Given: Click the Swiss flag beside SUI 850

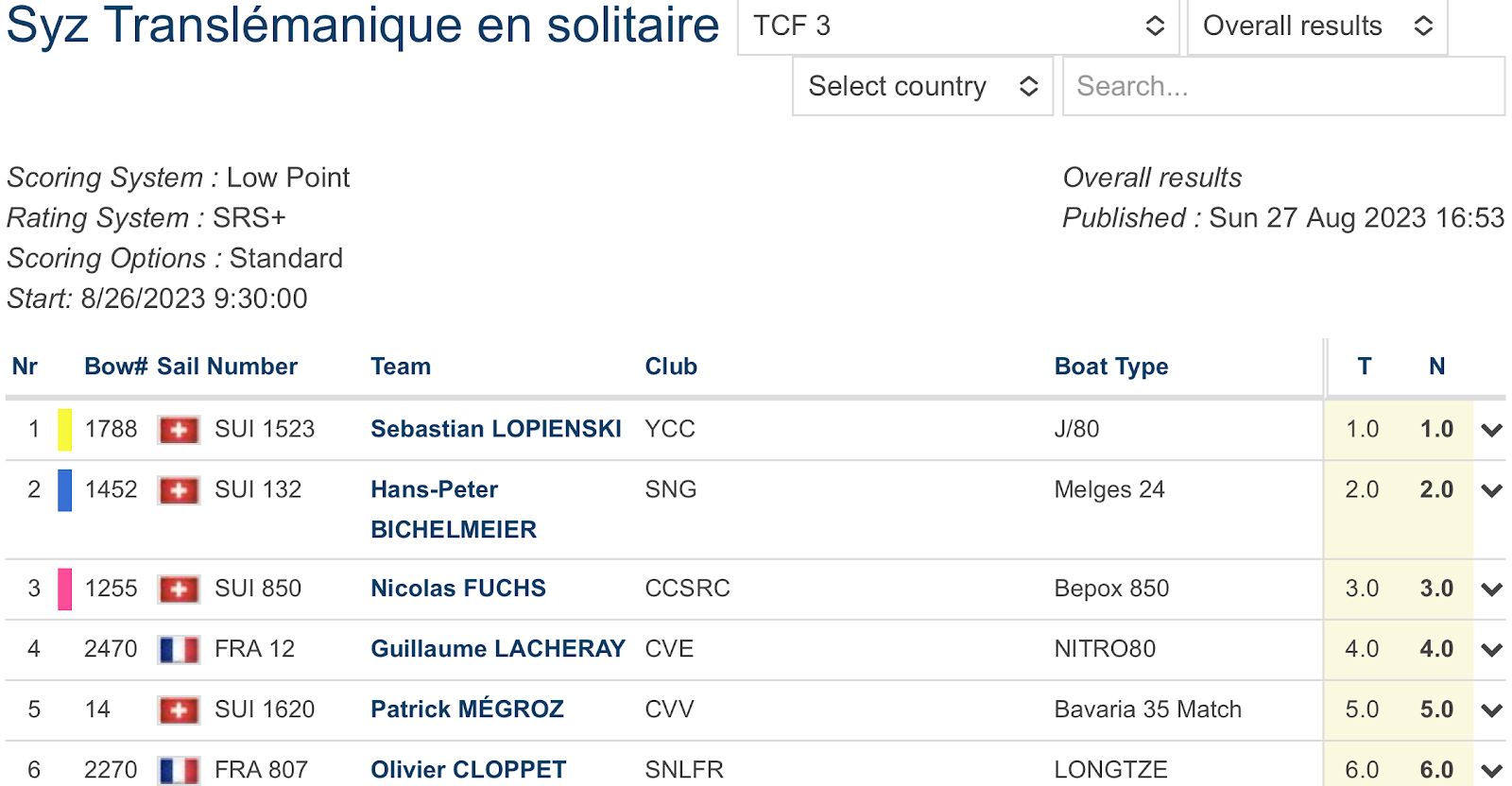Looking at the screenshot, I should [179, 589].
